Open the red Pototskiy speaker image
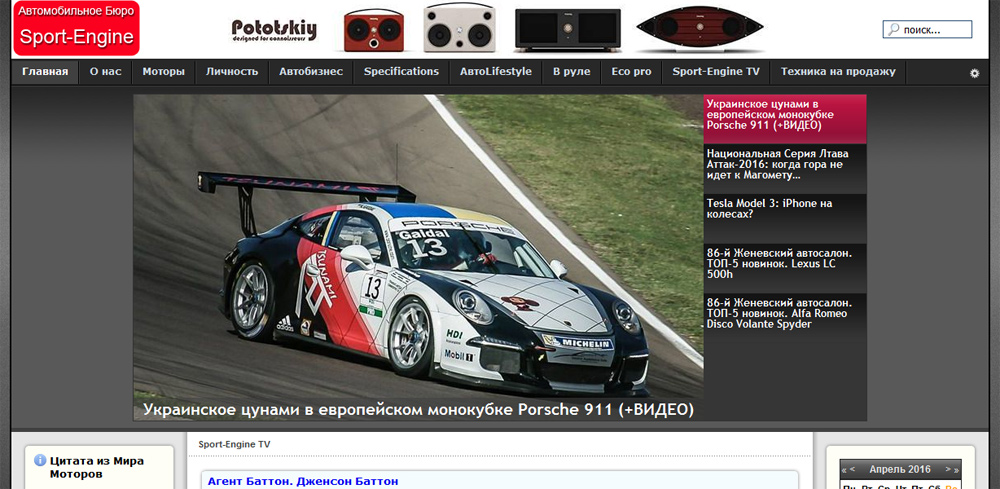This screenshot has height=489, width=1000. (374, 30)
